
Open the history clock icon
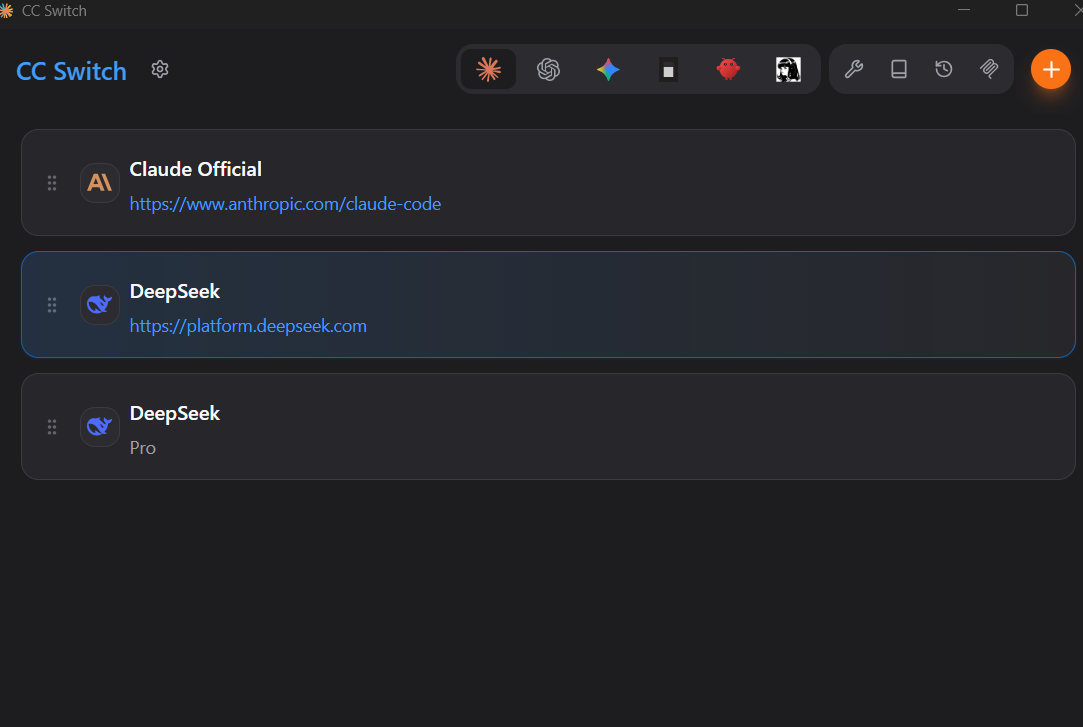click(x=943, y=69)
